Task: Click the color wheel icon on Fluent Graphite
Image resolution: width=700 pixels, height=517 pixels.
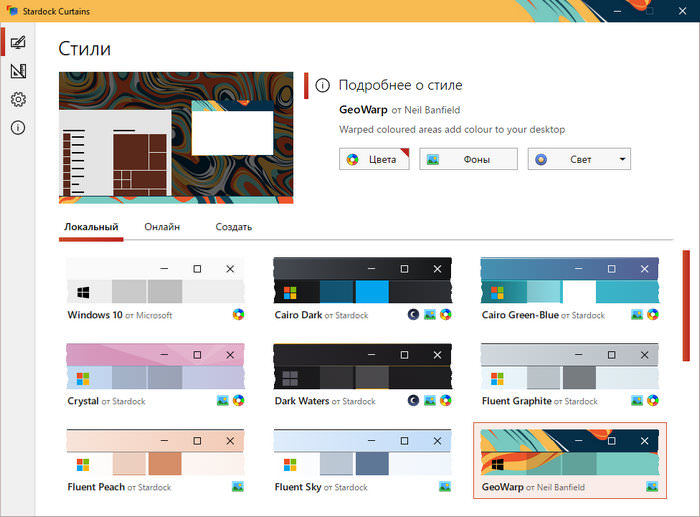Action: (653, 400)
